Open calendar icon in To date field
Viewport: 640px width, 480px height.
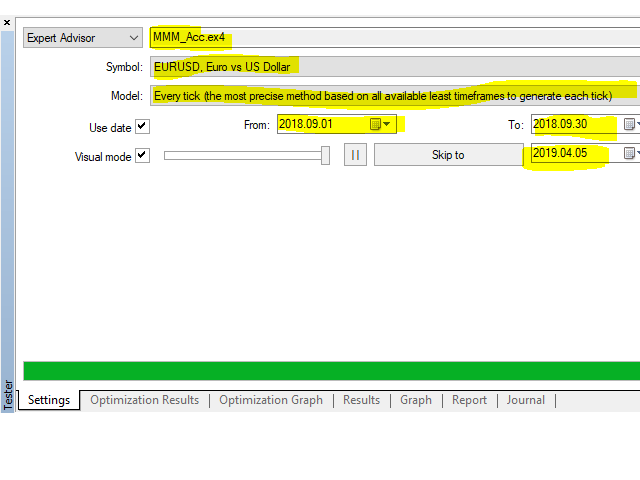click(629, 124)
